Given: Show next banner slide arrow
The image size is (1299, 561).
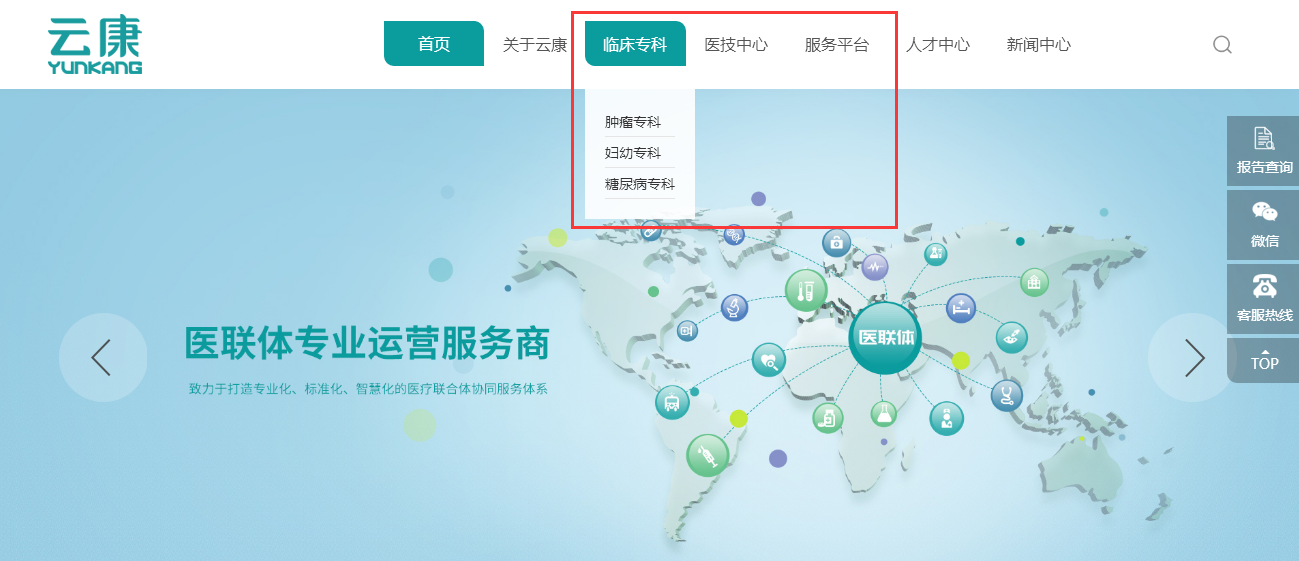Looking at the screenshot, I should point(1192,358).
